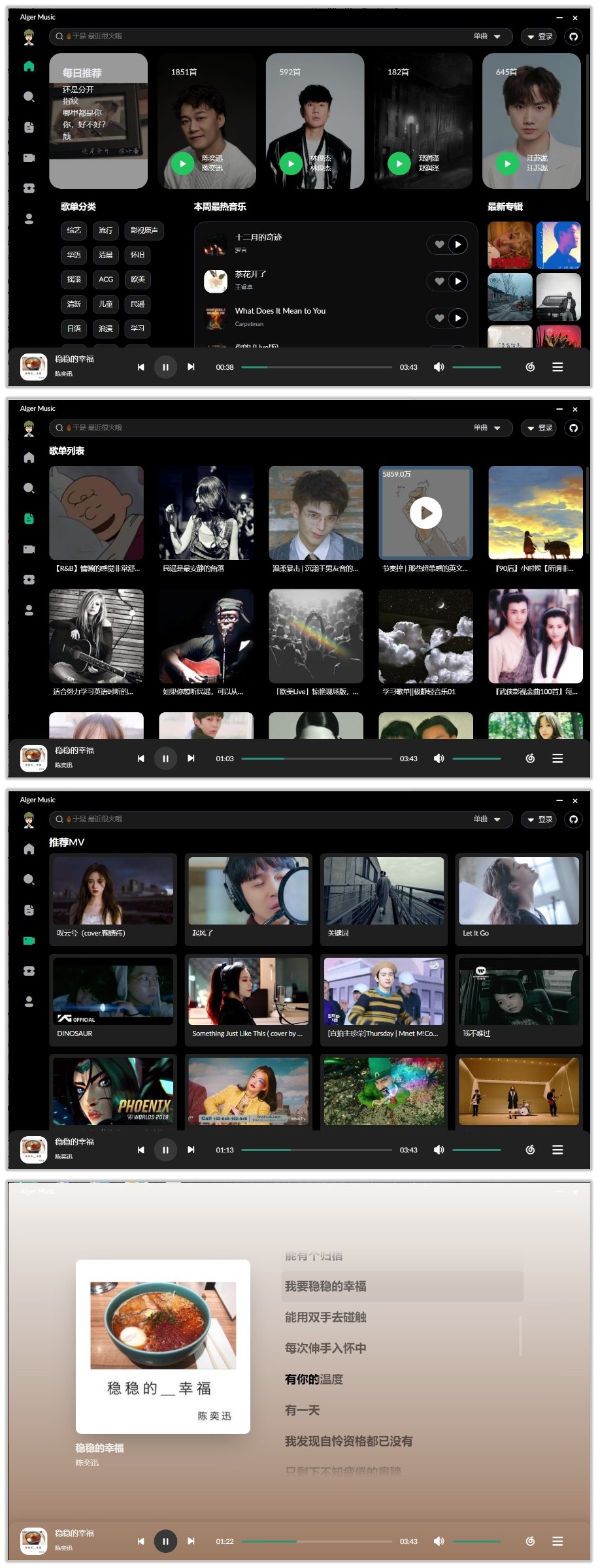Click the progress bar in lyrics view
The image size is (598, 1568).
[317, 1541]
